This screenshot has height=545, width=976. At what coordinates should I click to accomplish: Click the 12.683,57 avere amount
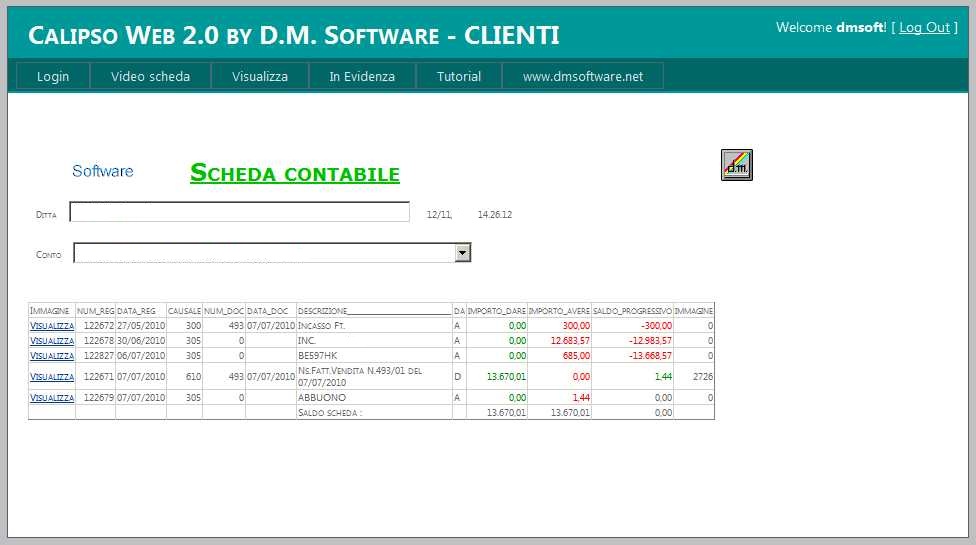coord(570,340)
